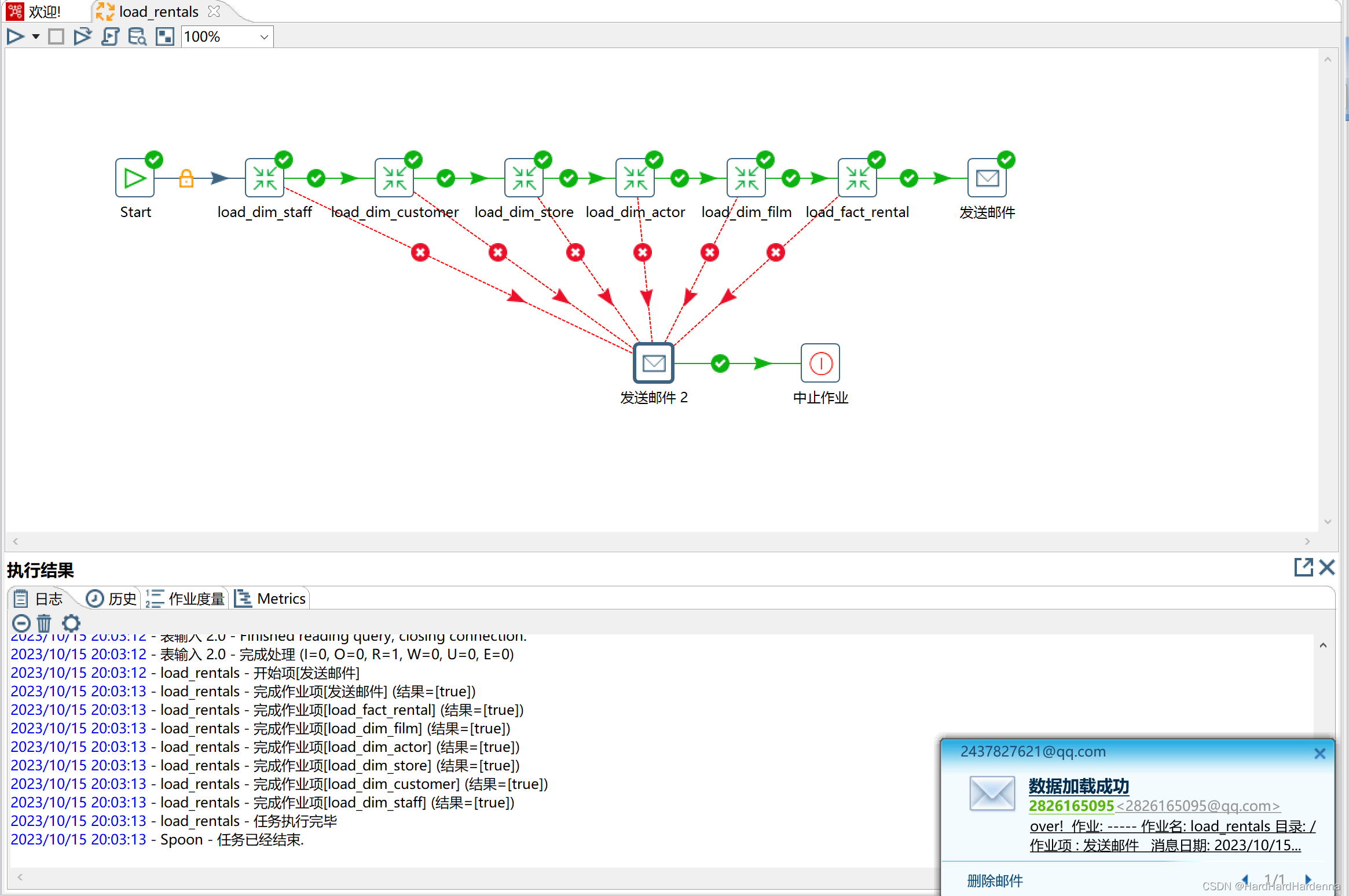This screenshot has width=1349, height=896.
Task: Open the 日志 log tab
Action: click(39, 598)
